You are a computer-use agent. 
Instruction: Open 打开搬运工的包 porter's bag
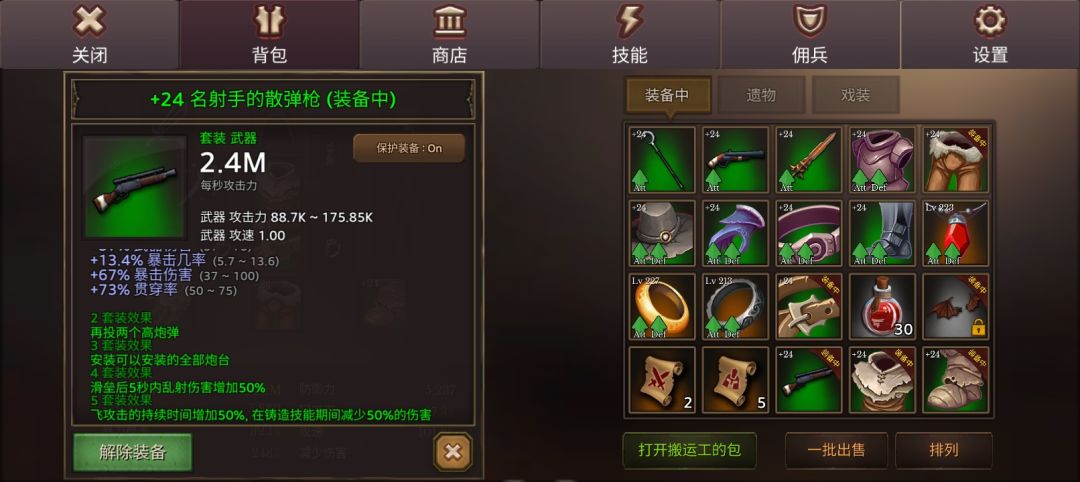pyautogui.click(x=689, y=450)
